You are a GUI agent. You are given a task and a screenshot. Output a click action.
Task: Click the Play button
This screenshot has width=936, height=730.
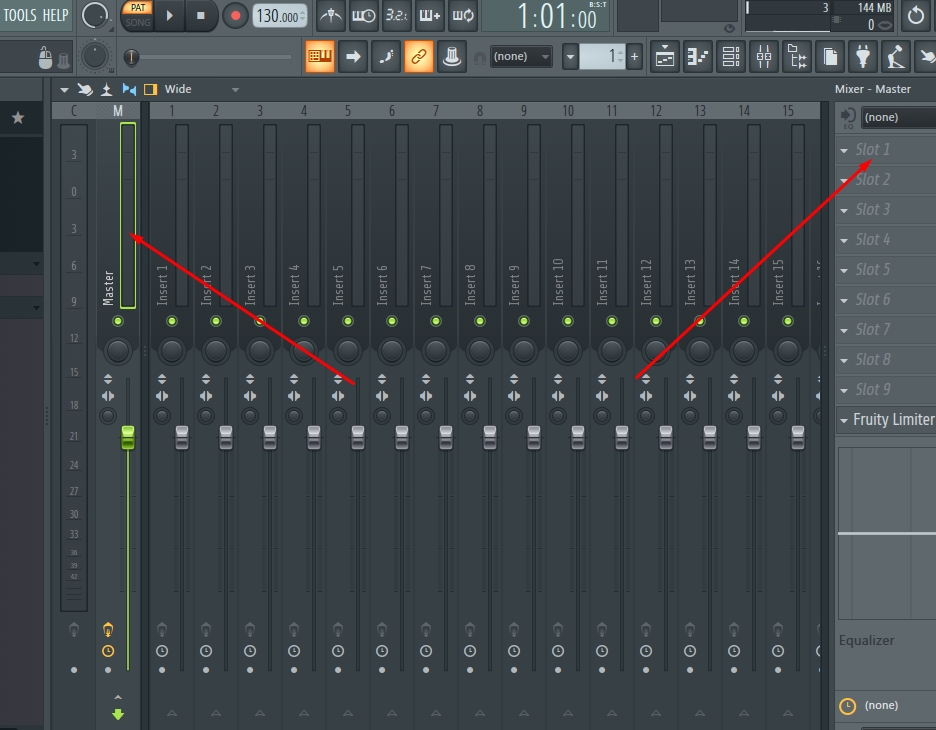[x=170, y=16]
